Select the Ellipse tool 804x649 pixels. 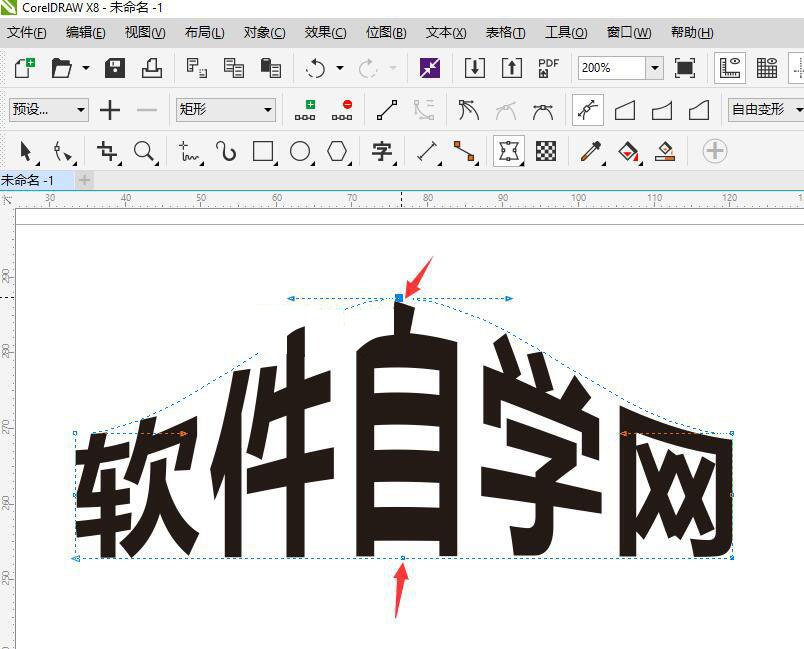pos(300,151)
